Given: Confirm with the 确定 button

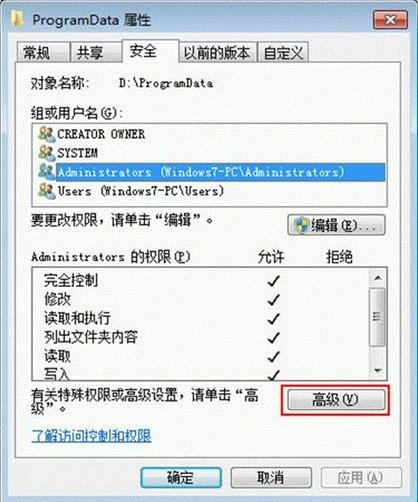Looking at the screenshot, I should [x=181, y=478].
